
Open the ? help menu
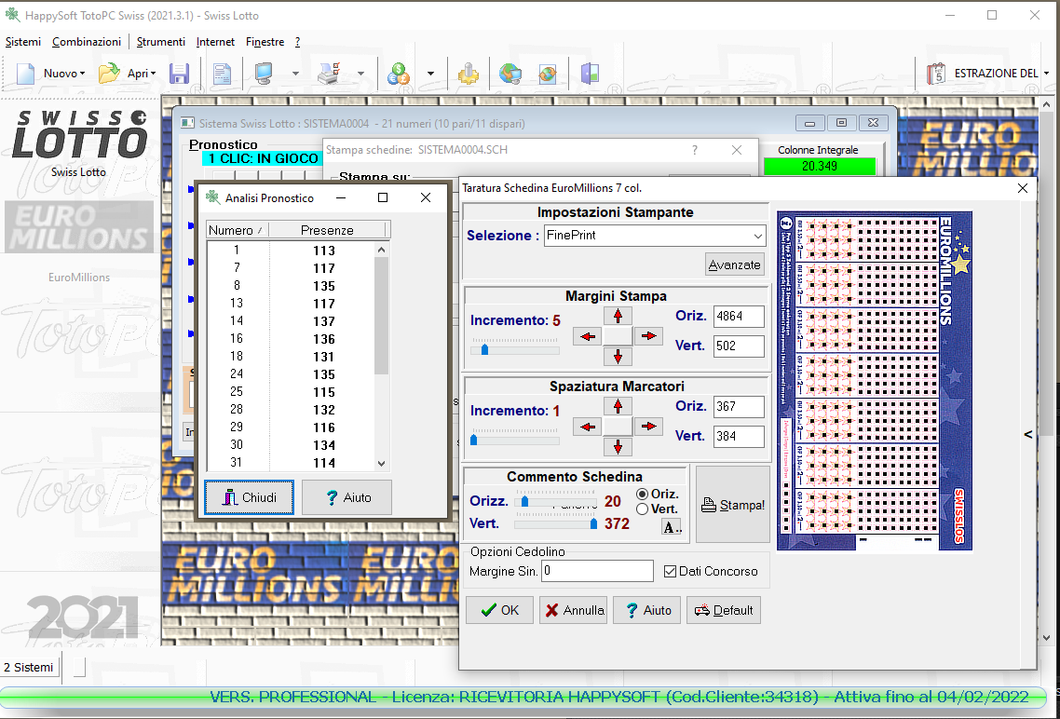(297, 42)
